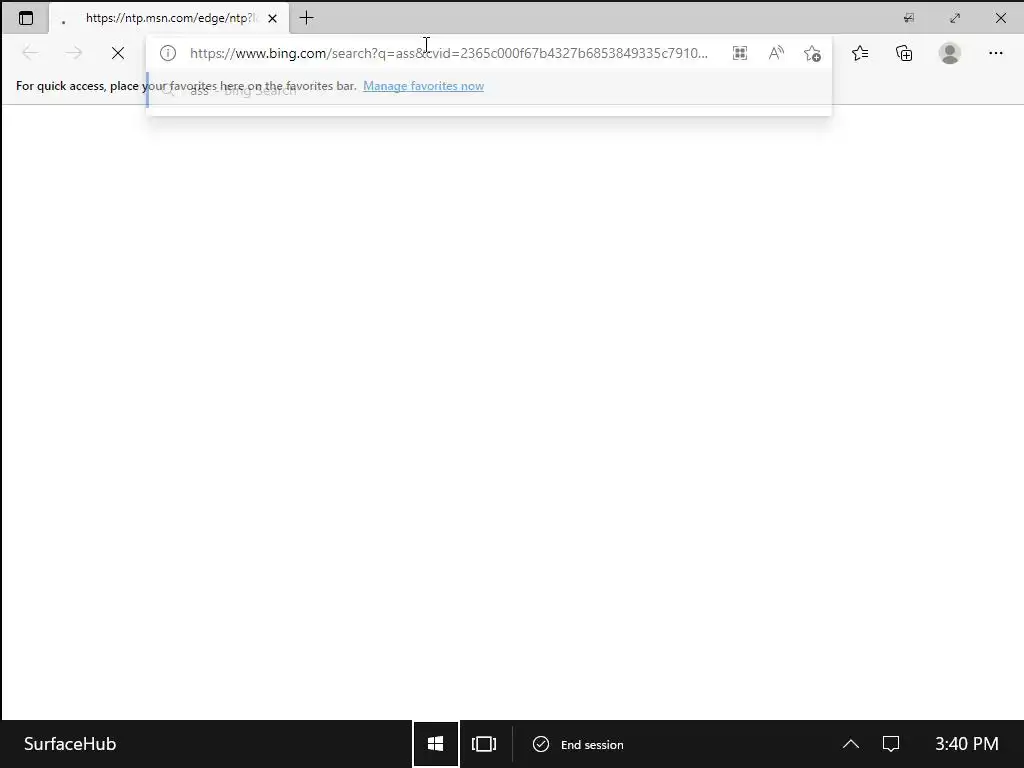1024x768 pixels.
Task: Open the vertical tabs panel icon
Action: (x=25, y=18)
